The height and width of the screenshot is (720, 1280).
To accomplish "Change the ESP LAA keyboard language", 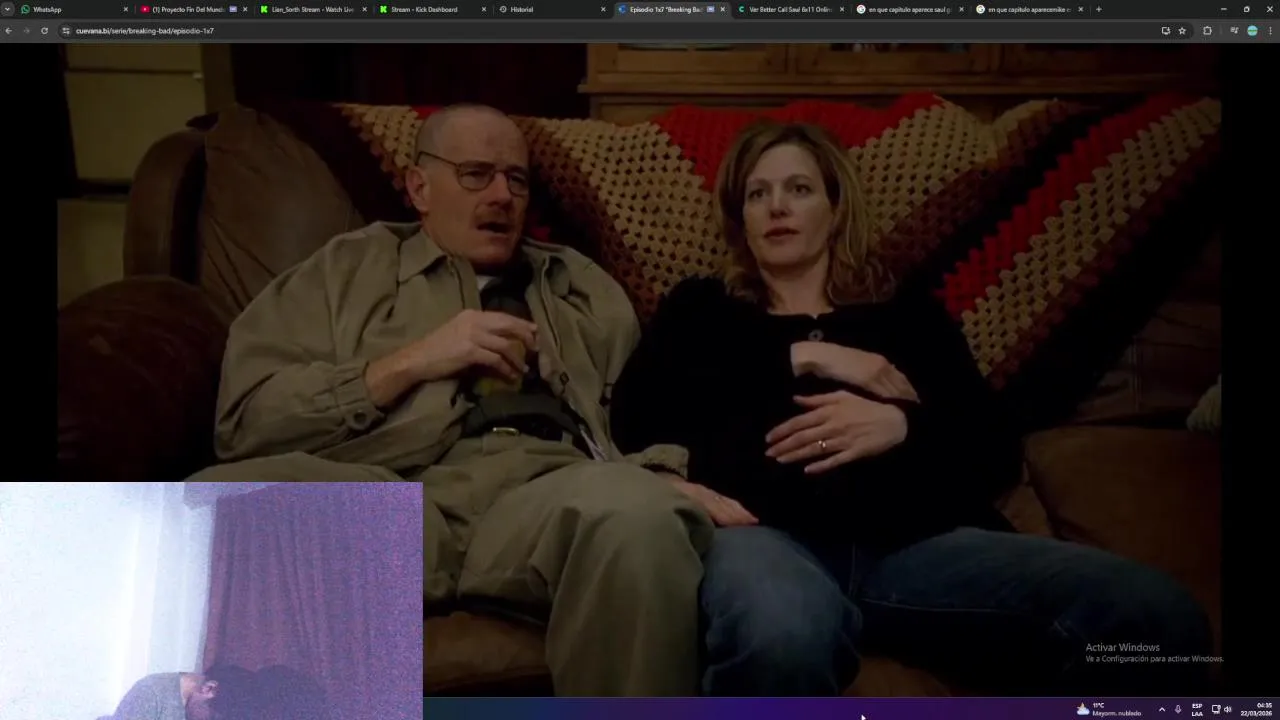I will (1197, 709).
